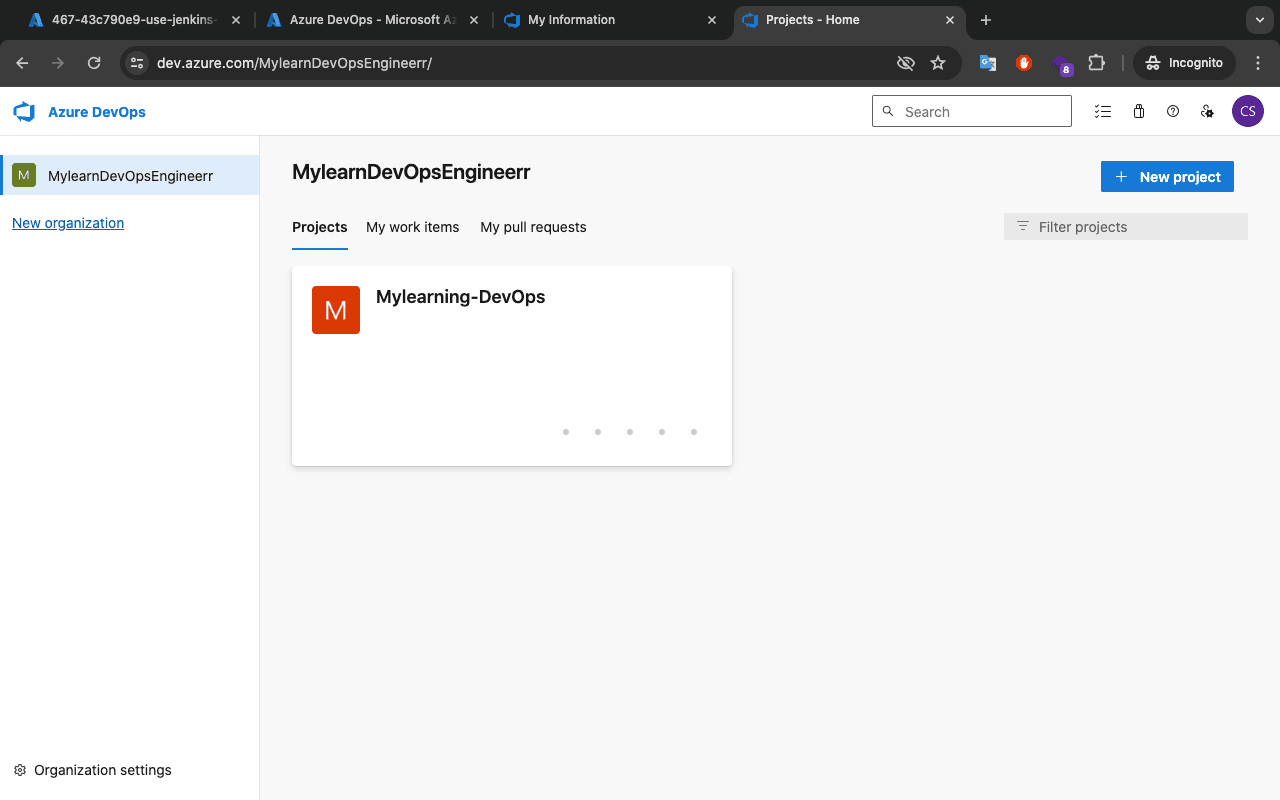Viewport: 1280px width, 800px height.
Task: Select the My pull requests tab
Action: (533, 228)
